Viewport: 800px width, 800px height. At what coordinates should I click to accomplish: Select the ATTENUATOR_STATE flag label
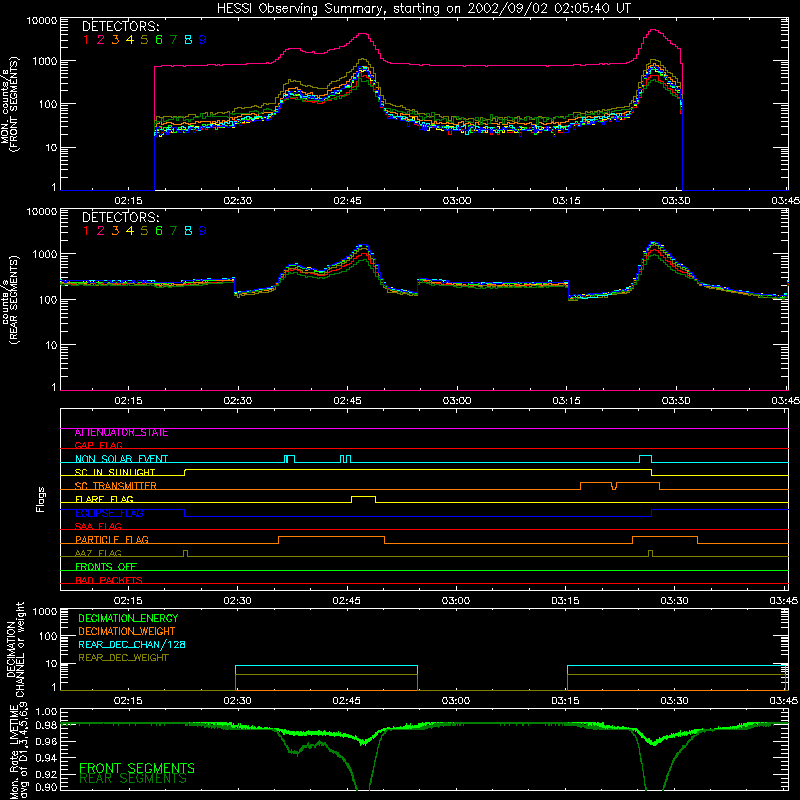(121, 433)
